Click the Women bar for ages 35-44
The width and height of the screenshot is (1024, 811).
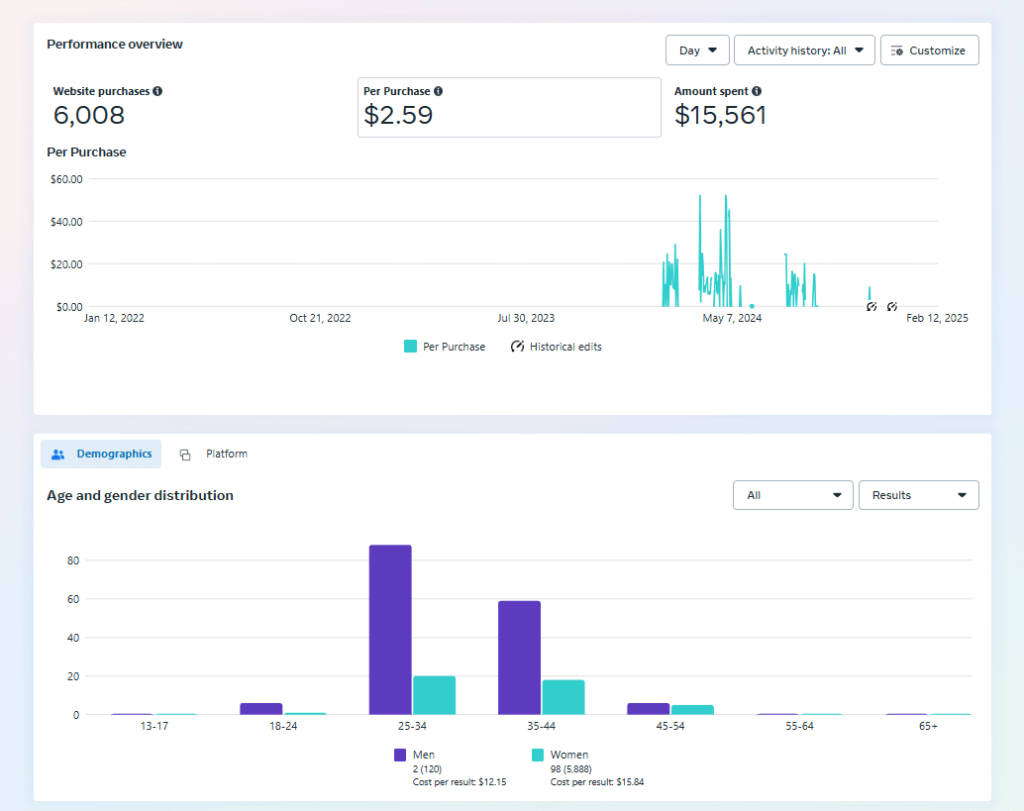click(563, 697)
